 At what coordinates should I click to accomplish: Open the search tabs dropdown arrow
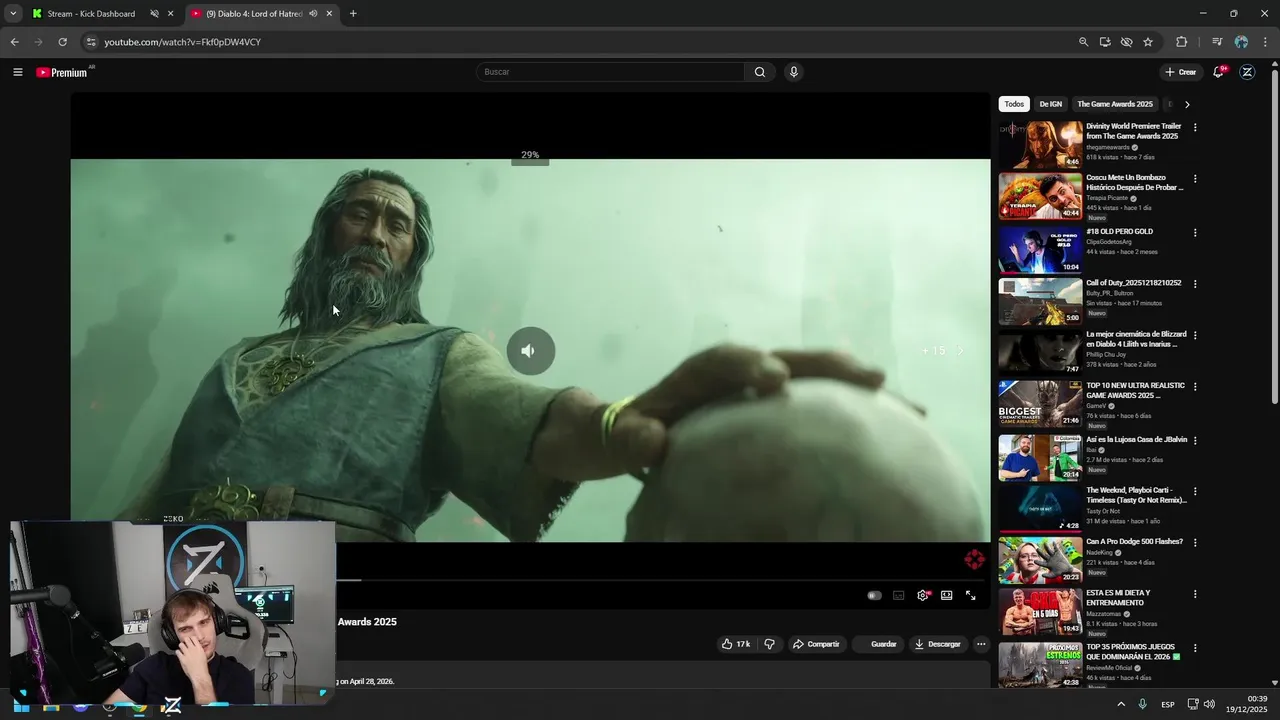pos(13,14)
